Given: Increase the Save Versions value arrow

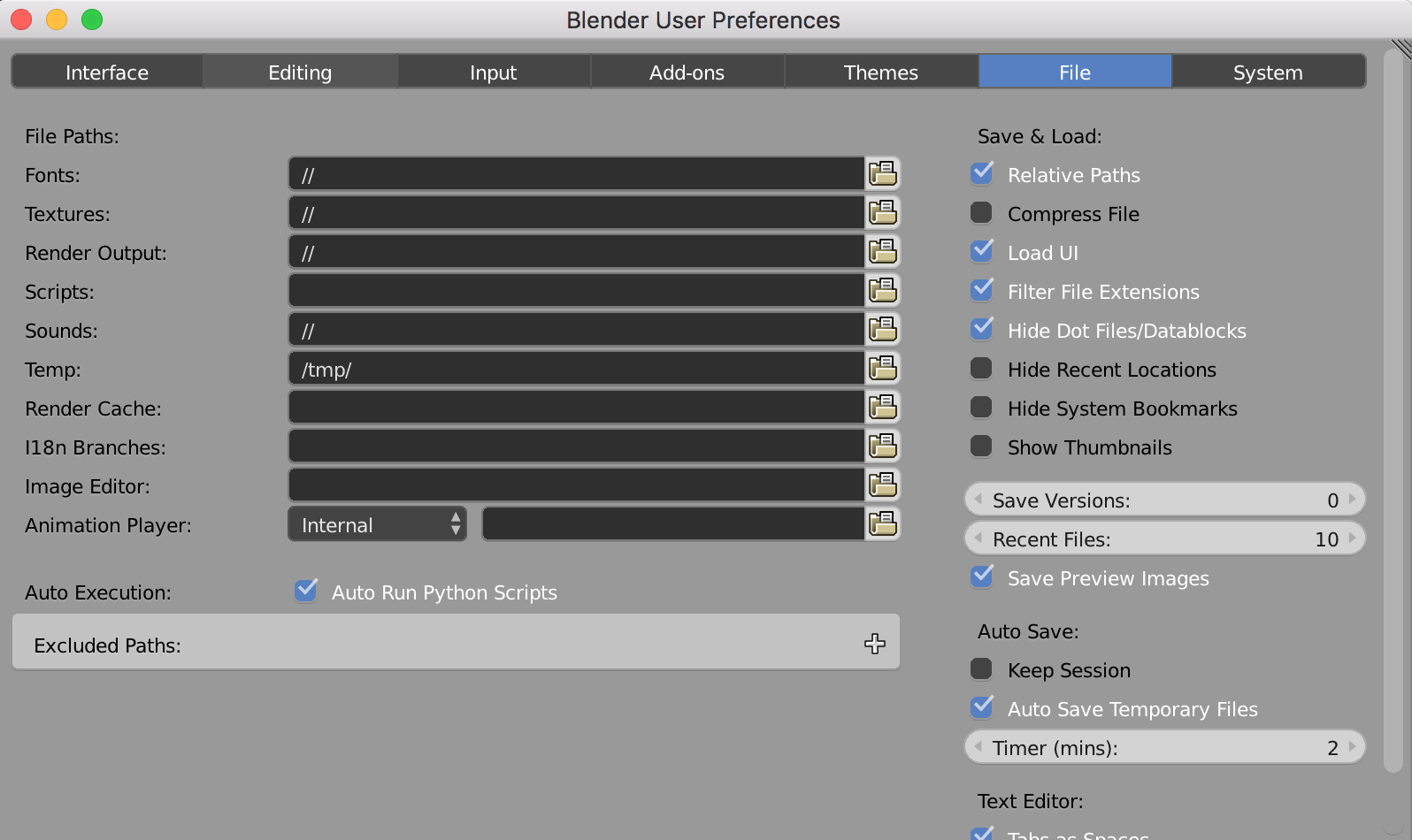Looking at the screenshot, I should [1352, 500].
